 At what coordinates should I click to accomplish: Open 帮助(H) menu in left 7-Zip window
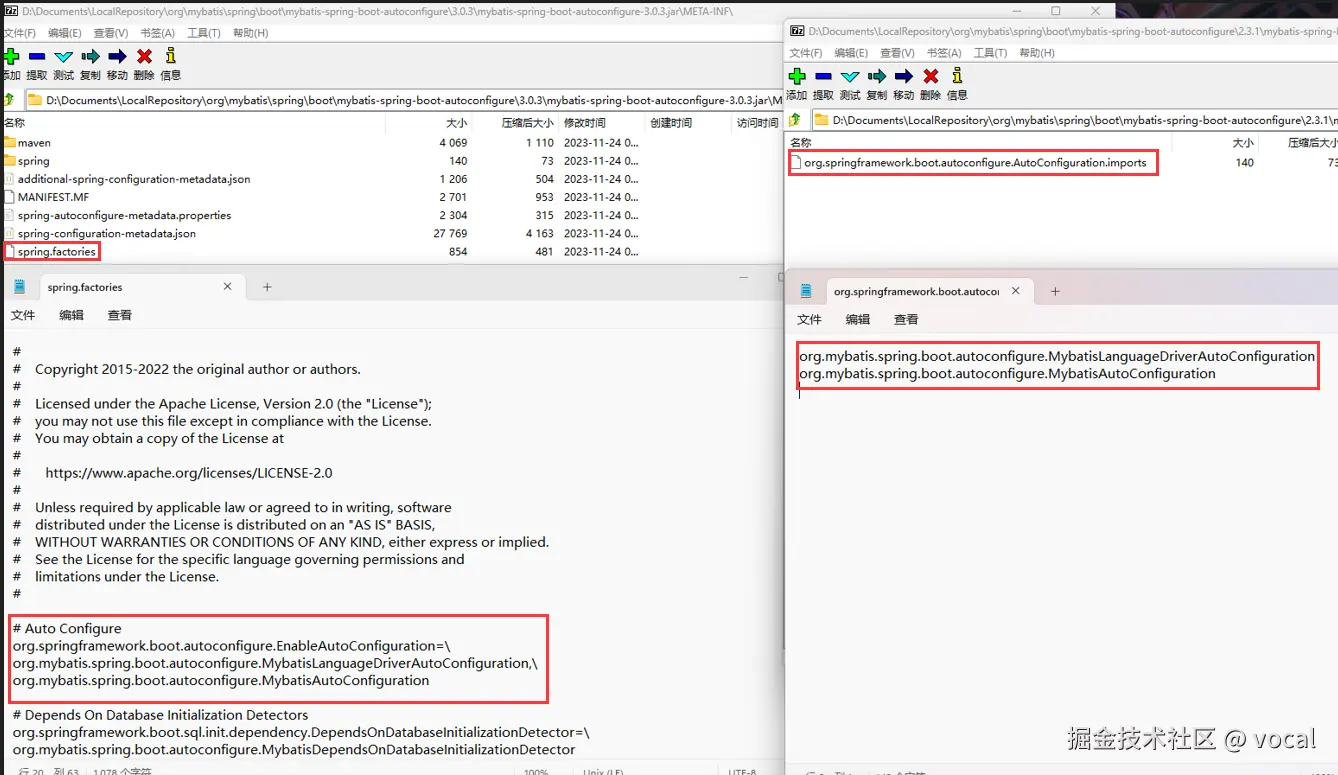[250, 33]
